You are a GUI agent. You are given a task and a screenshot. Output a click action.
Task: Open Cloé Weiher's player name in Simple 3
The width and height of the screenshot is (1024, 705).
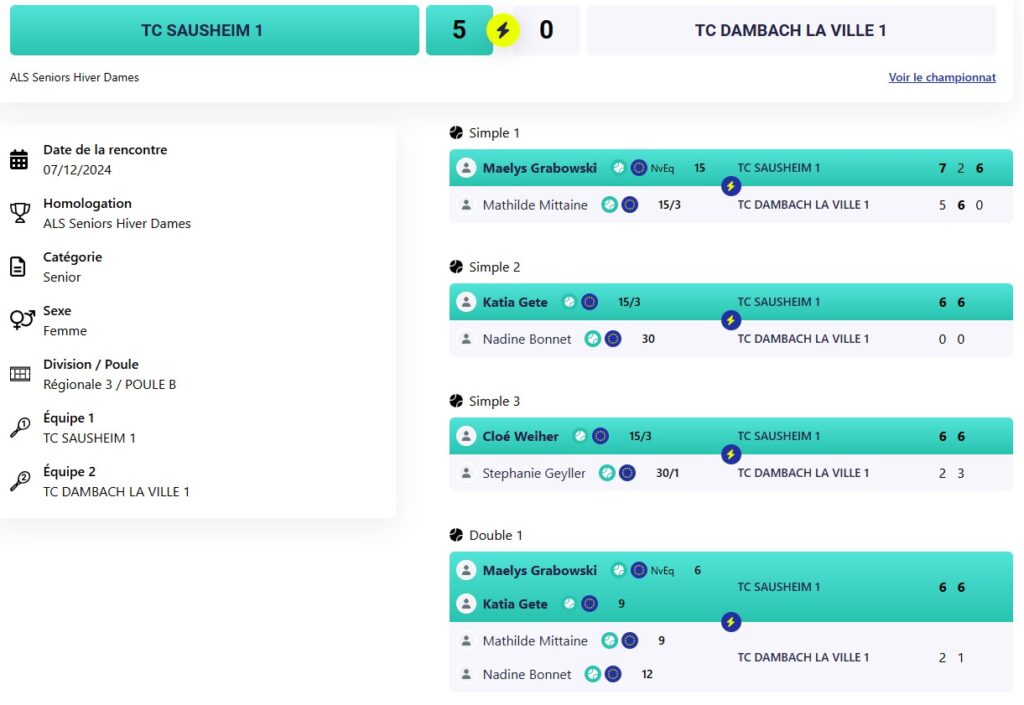(520, 436)
